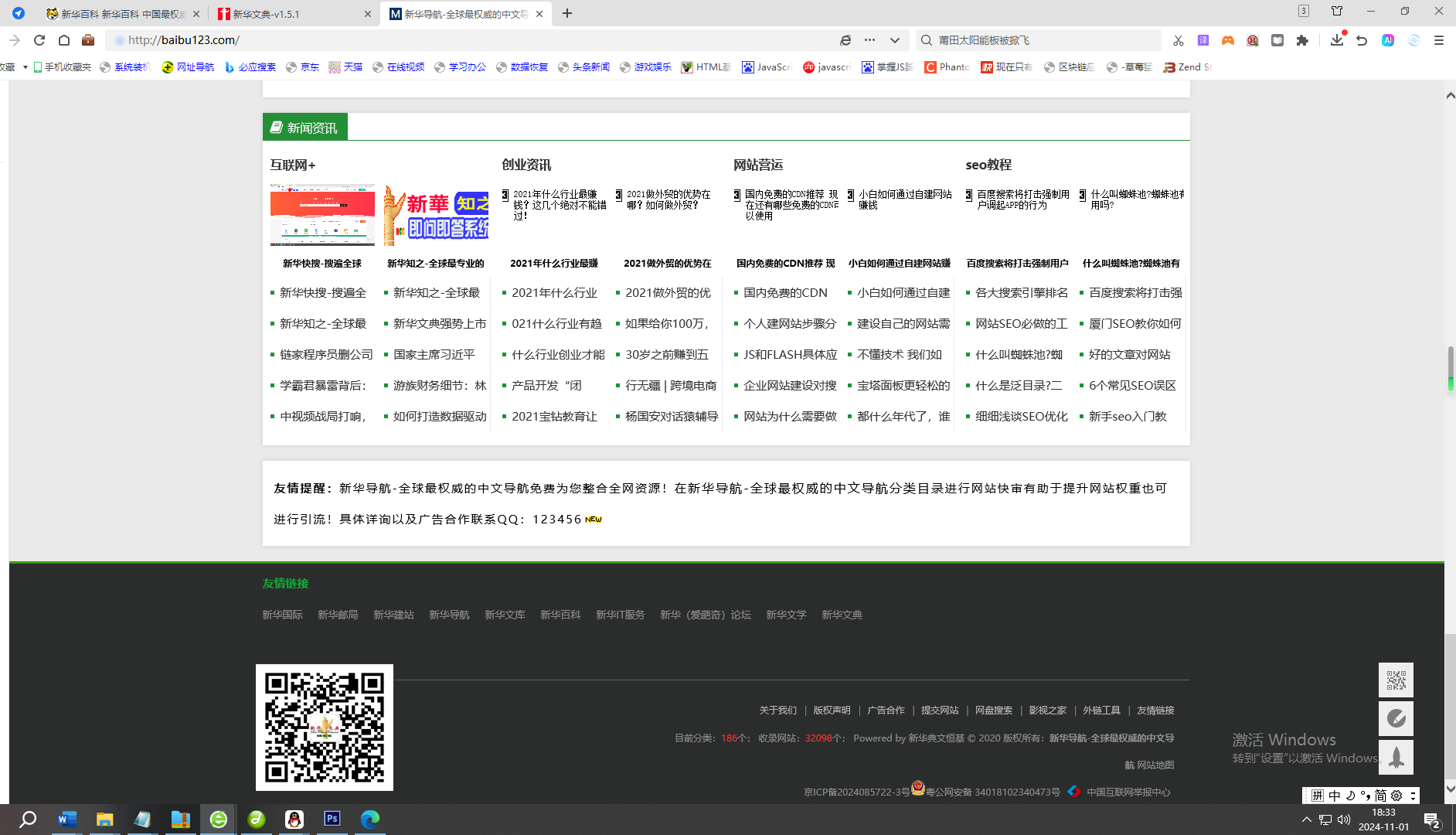The height and width of the screenshot is (835, 1456).
Task: Open the extensions puzzle-piece icon
Action: tap(1302, 40)
